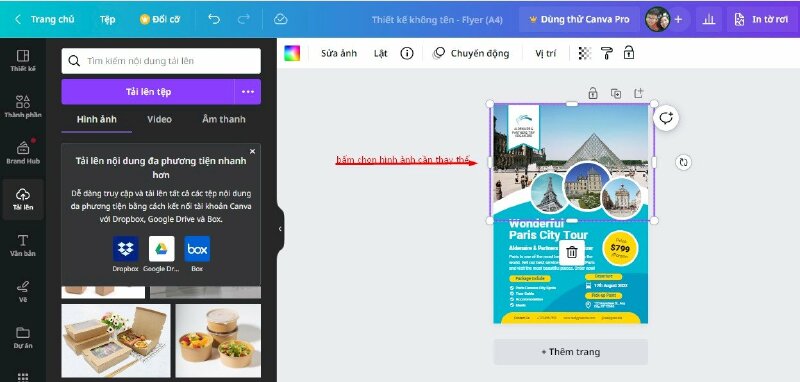This screenshot has height=382, width=800.
Task: Duplicate page icon above canvas
Action: (616, 93)
